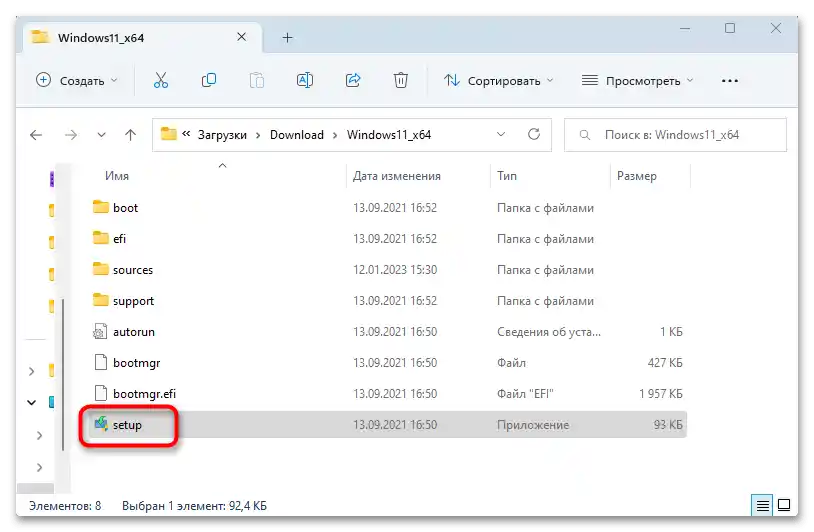Switch to details view icon in status bar

click(x=762, y=505)
